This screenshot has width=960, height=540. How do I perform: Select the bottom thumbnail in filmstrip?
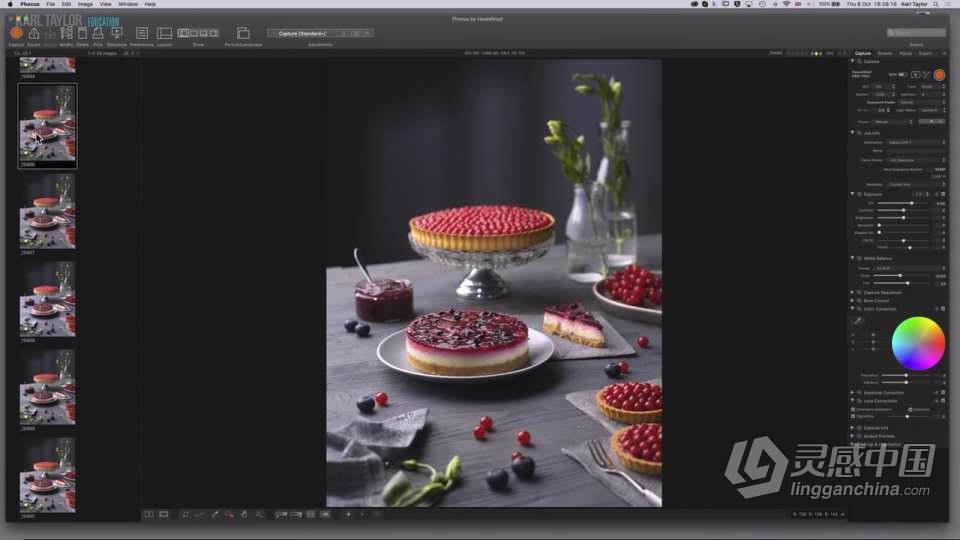(x=47, y=476)
